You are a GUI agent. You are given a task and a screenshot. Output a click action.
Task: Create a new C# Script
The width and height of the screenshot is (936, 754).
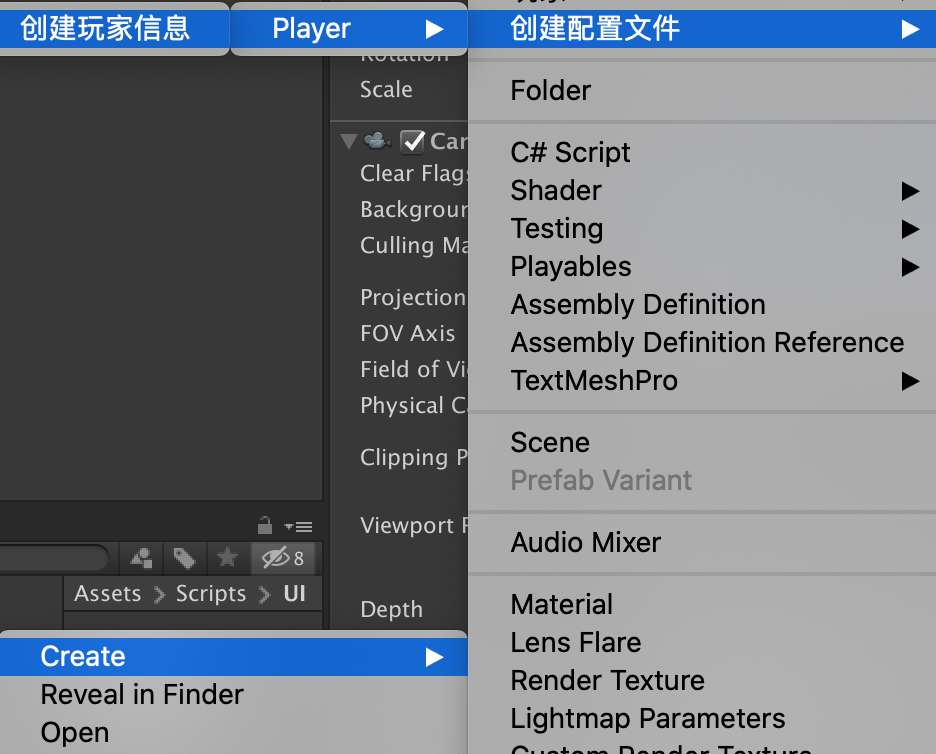570,152
